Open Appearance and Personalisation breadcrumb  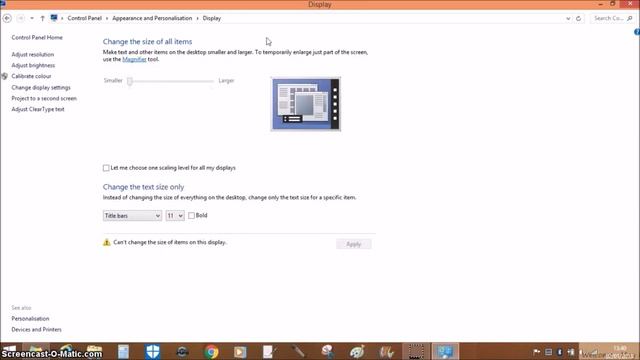click(152, 18)
